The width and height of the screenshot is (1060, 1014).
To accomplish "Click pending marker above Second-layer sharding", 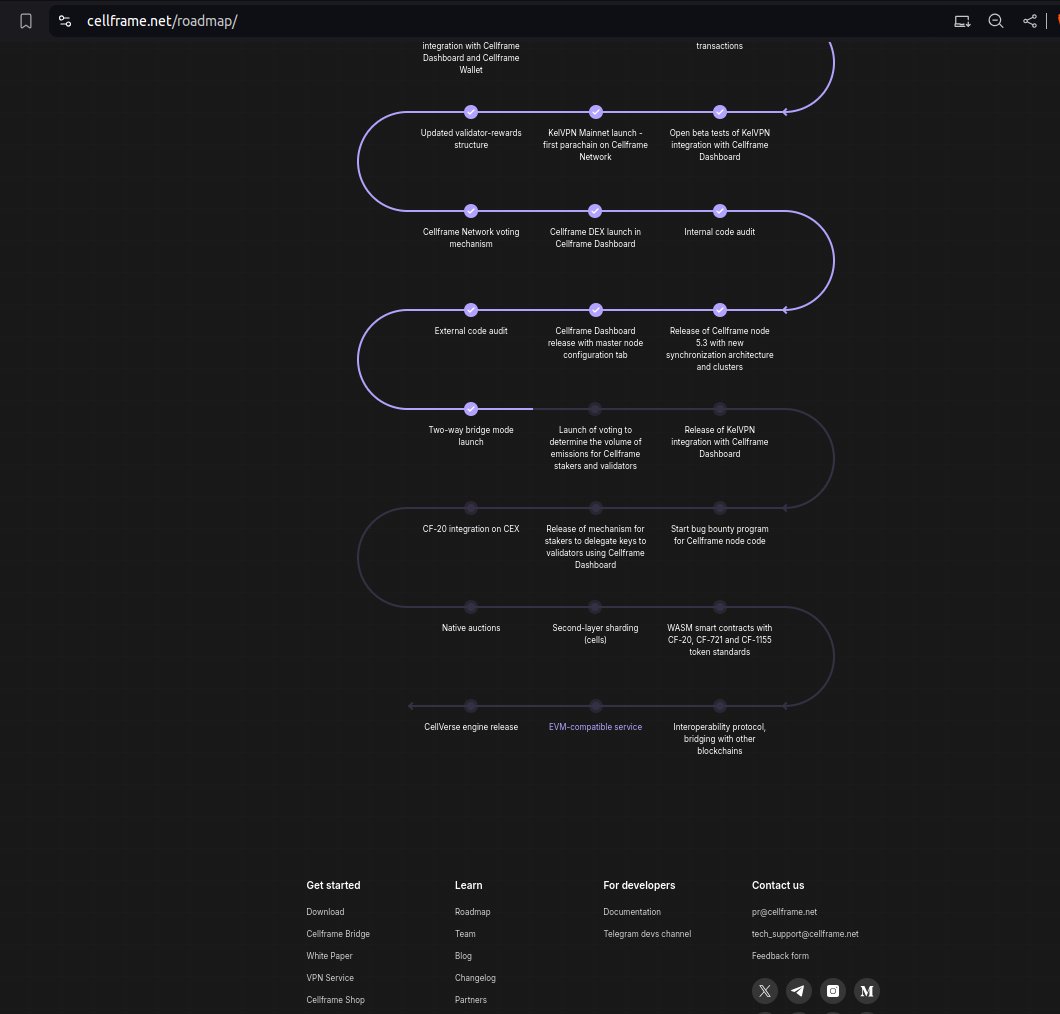I will click(x=595, y=607).
